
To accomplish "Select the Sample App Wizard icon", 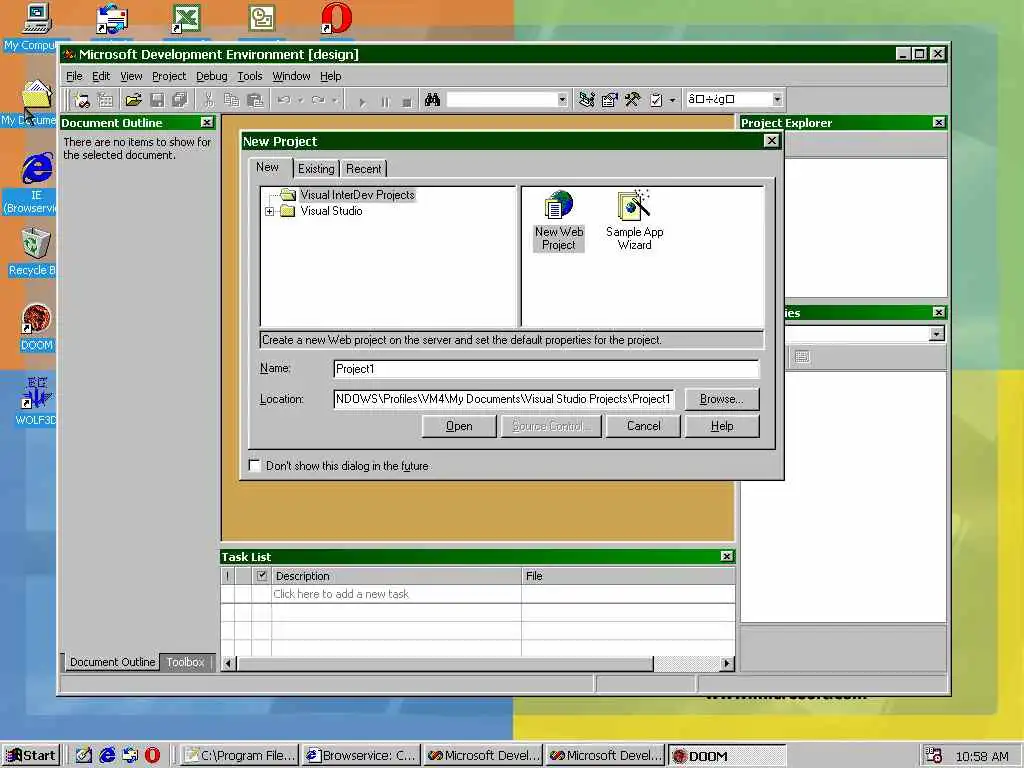I will click(634, 221).
